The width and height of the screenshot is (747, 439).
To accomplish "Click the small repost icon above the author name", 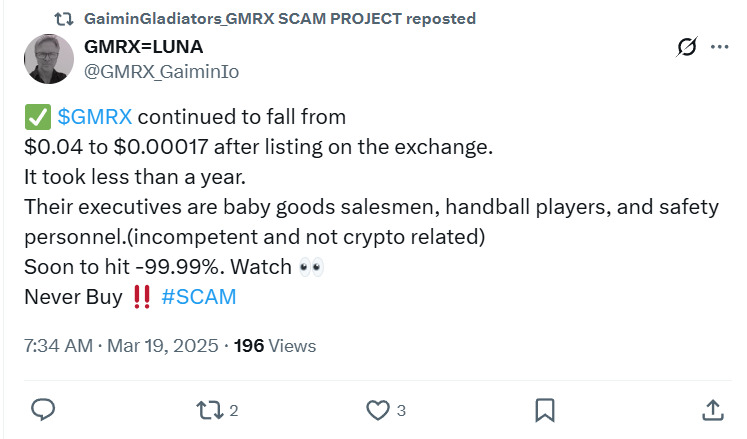I will tap(63, 19).
